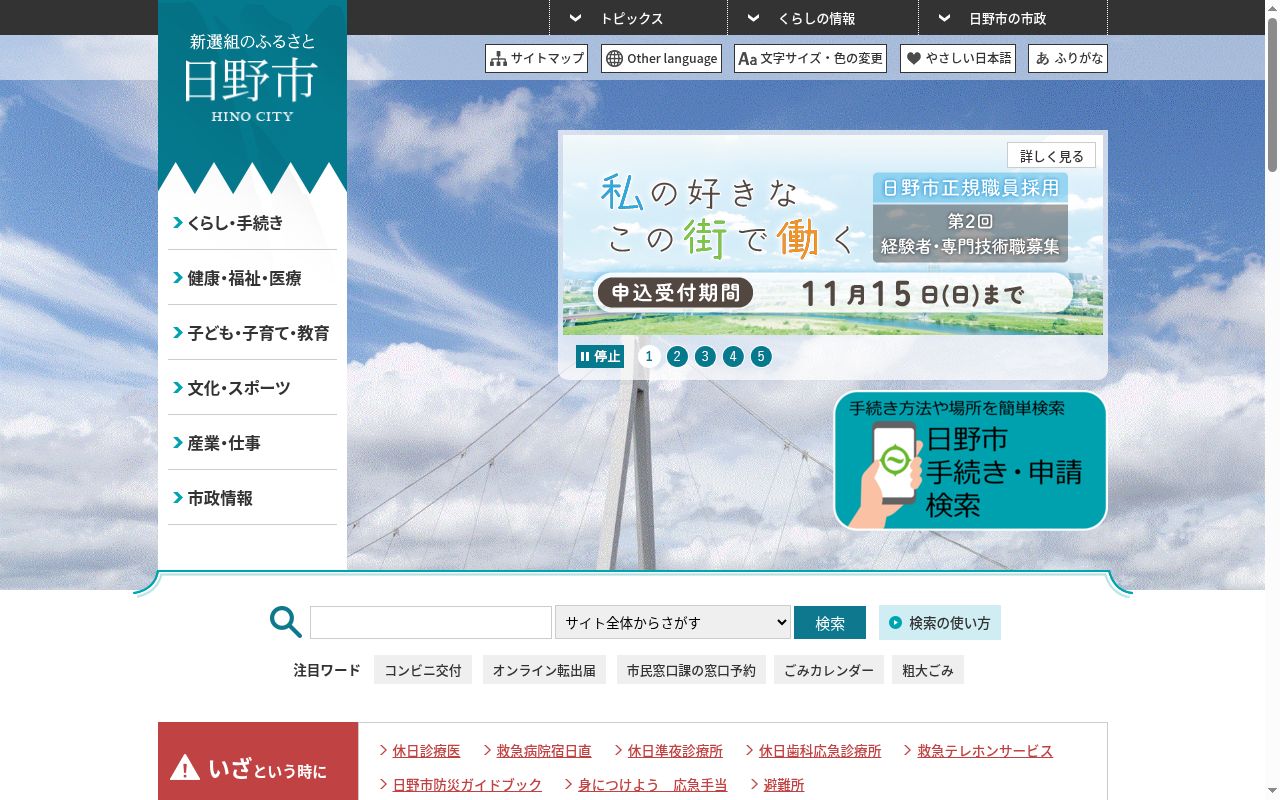Viewport: 1280px width, 800px height.
Task: Focus the site search text field
Action: click(431, 622)
